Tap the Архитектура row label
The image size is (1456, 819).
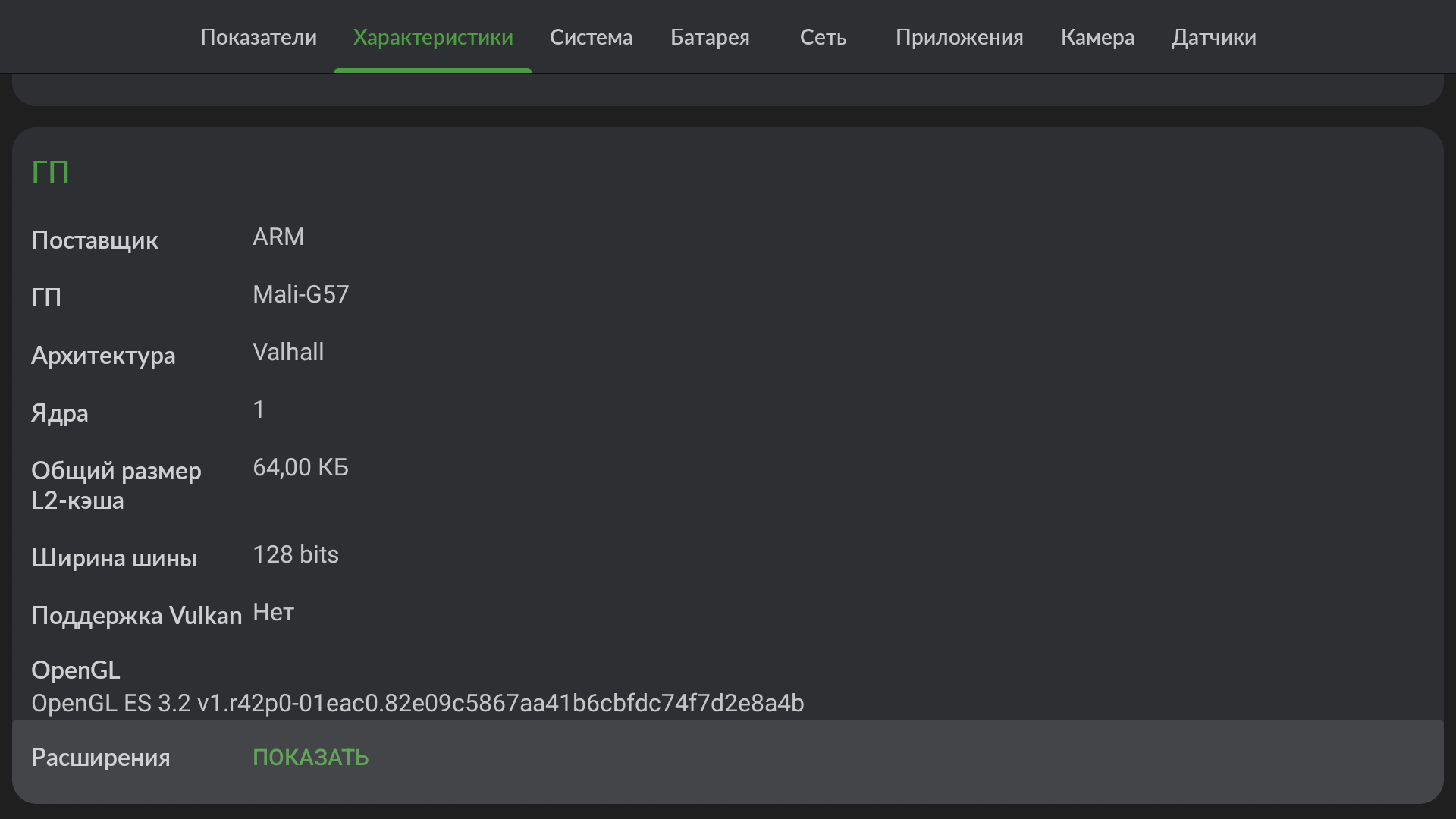[103, 356]
